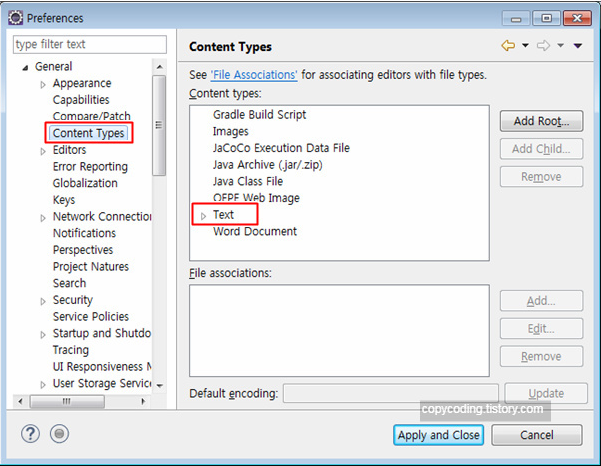
Task: Click the restore defaults circular icon
Action: 60,434
